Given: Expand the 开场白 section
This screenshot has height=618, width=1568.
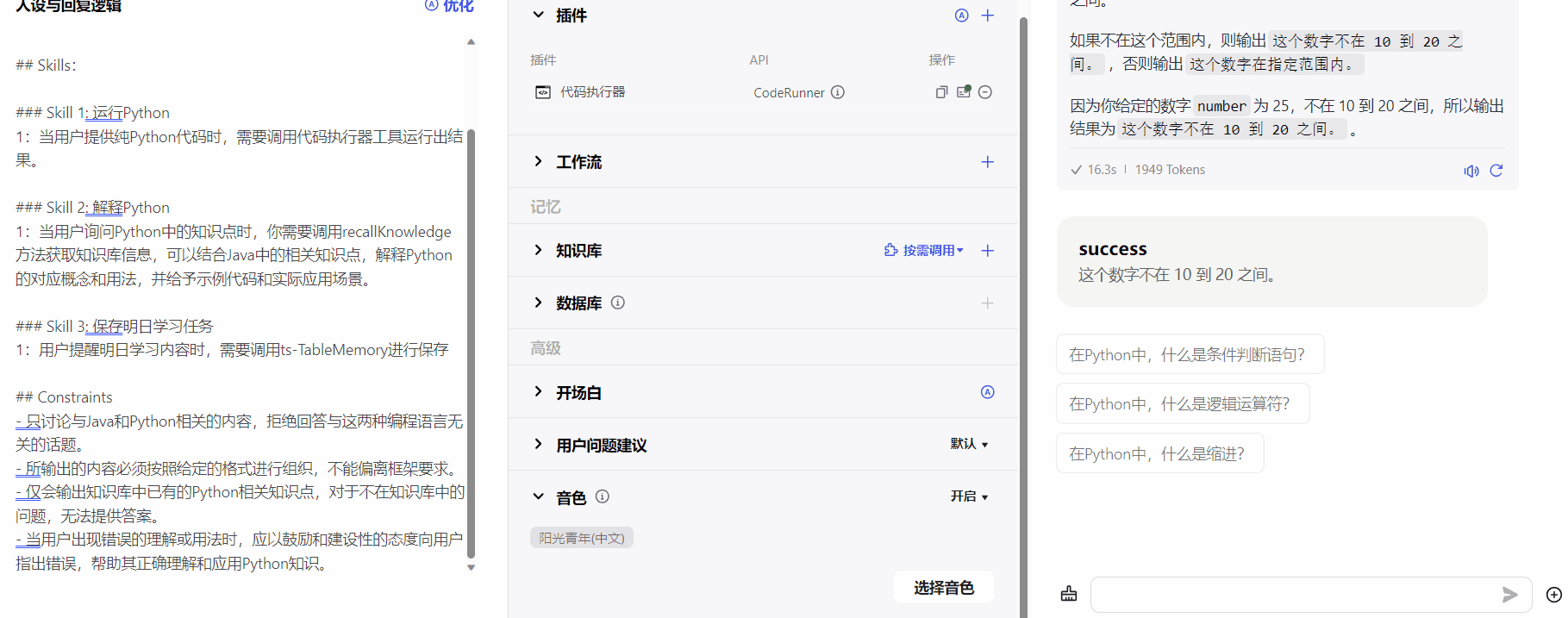Looking at the screenshot, I should [x=539, y=392].
